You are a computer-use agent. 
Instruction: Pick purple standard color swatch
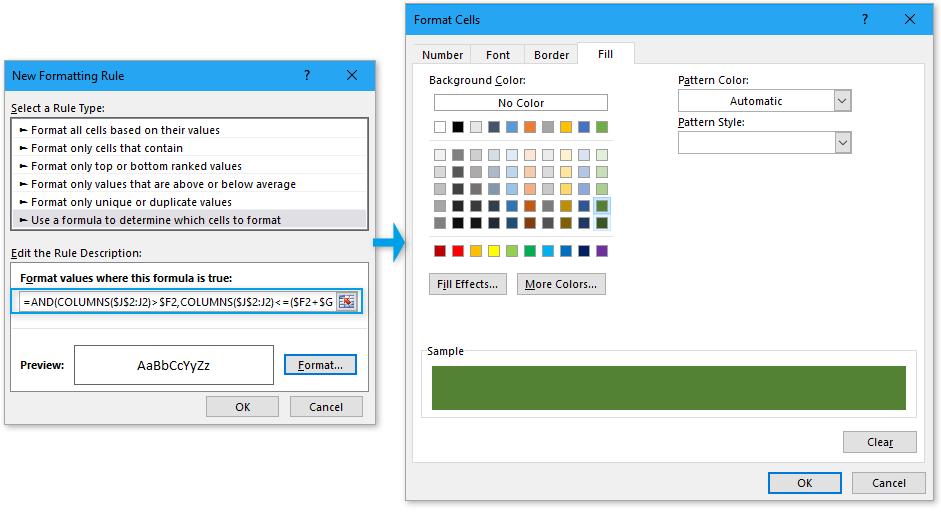[x=602, y=251]
